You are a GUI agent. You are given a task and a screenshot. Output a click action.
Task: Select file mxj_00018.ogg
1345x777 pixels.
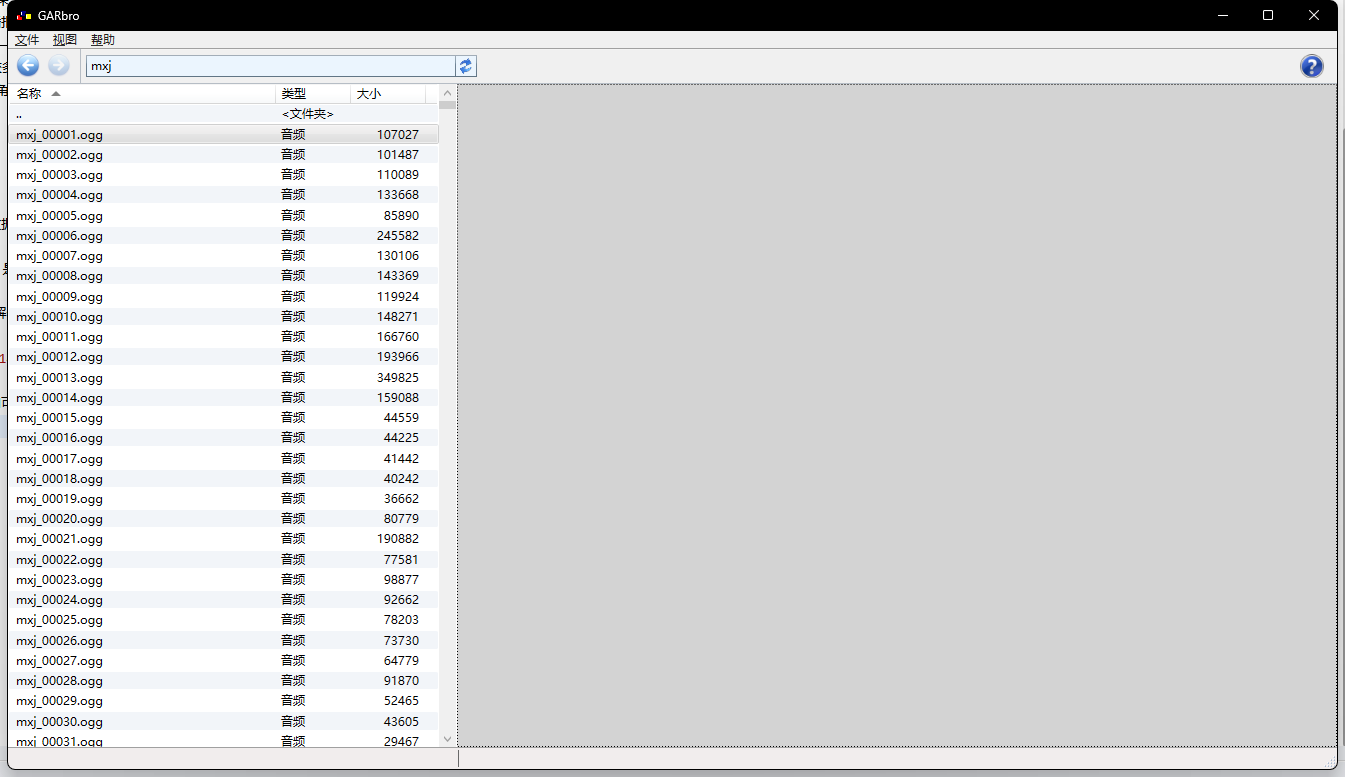click(223, 479)
